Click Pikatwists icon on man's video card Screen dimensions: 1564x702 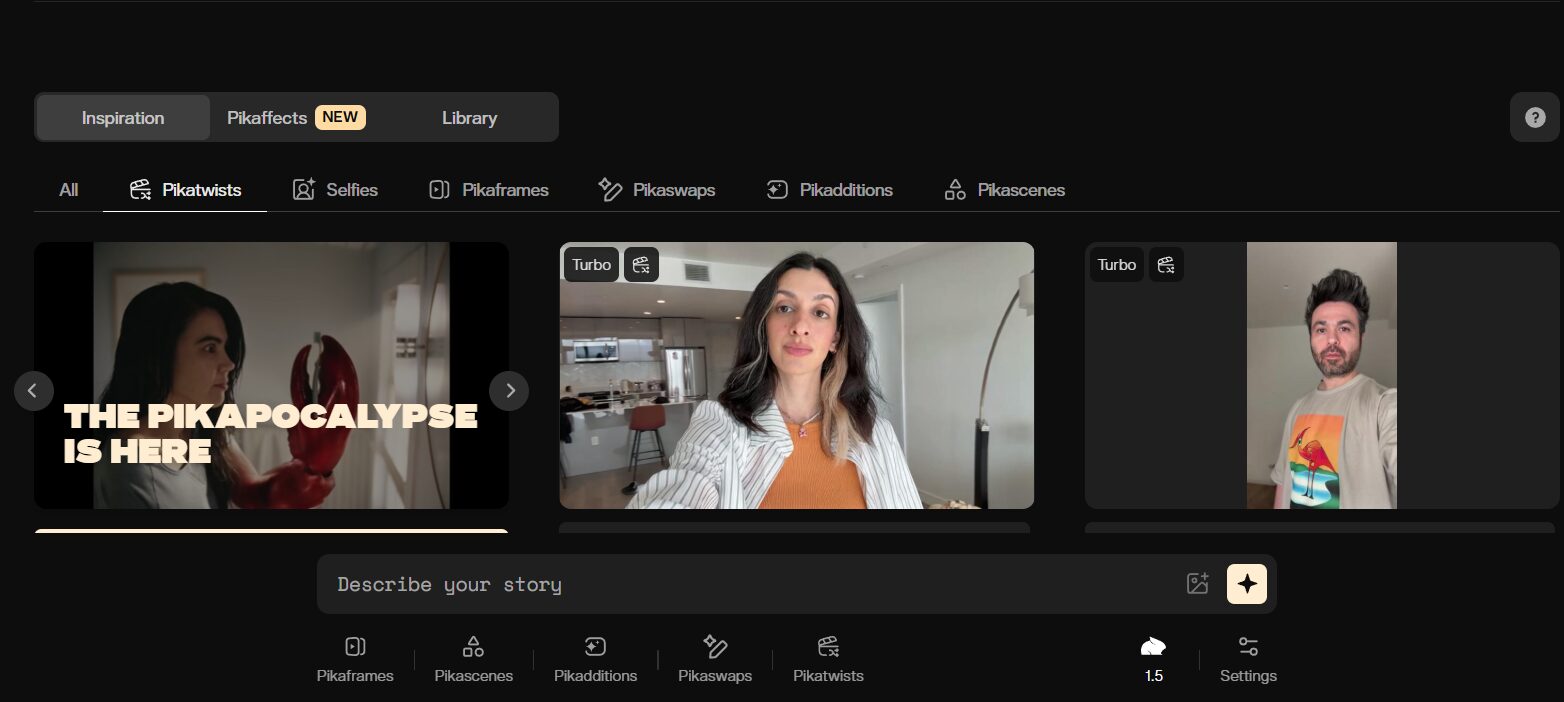point(1166,265)
